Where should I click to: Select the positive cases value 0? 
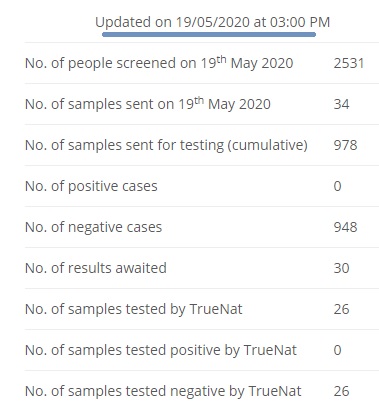(x=338, y=186)
